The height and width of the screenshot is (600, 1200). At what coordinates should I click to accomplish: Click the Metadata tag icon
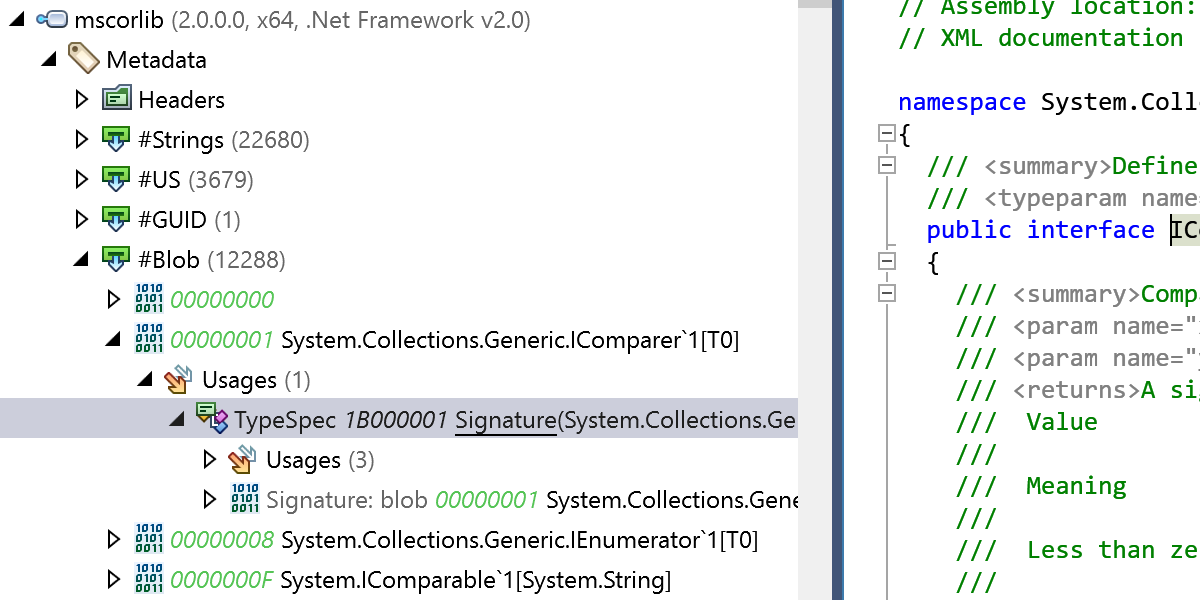click(84, 59)
